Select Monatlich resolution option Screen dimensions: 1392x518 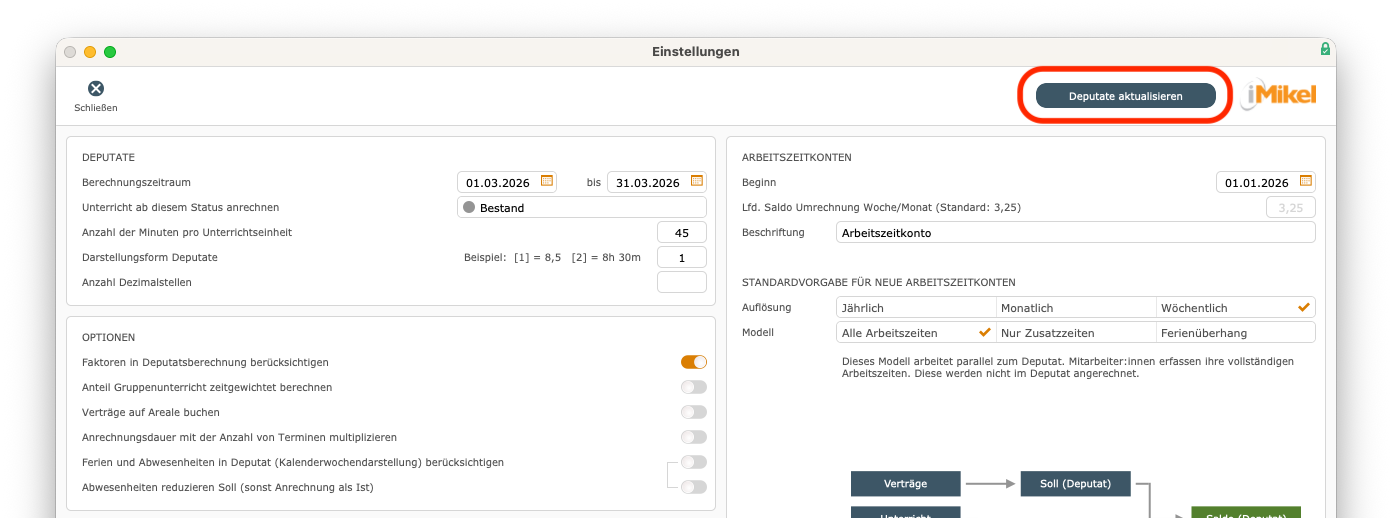tap(1076, 307)
